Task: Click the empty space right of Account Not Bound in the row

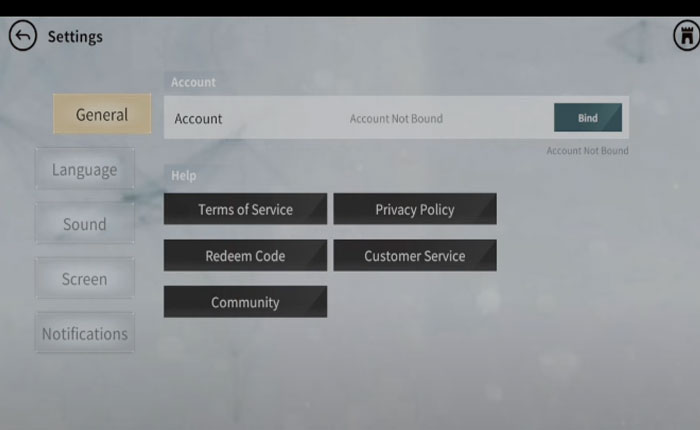Action: [x=498, y=119]
